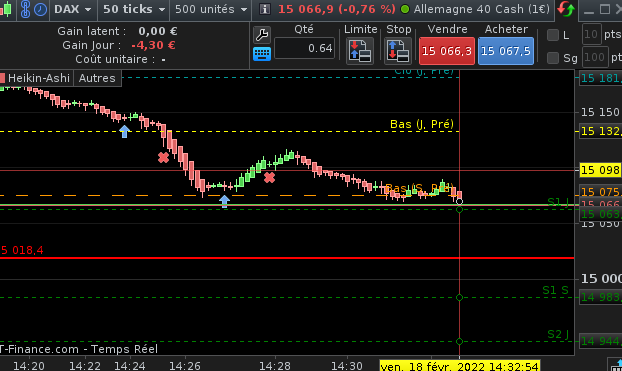Viewport: 622px width, 371px height.
Task: Click the red X exit marker near 14:28
Action: [x=269, y=177]
